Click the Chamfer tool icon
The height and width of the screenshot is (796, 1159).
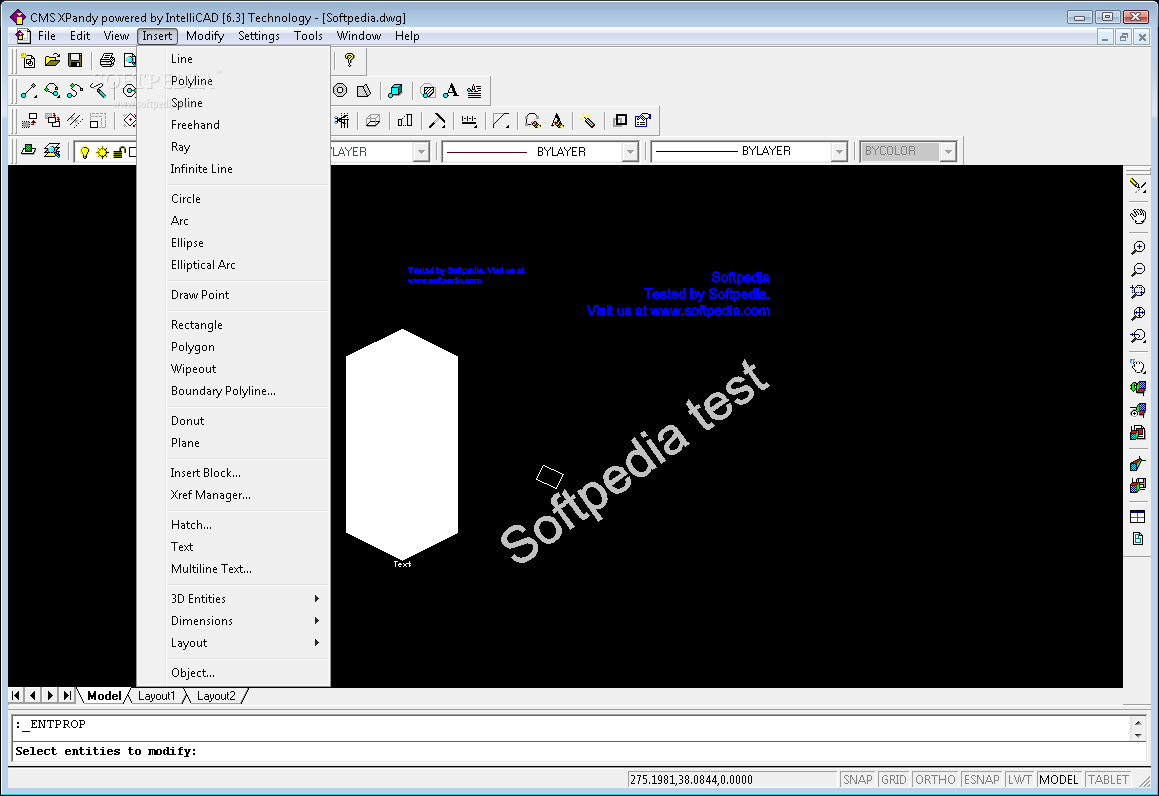(x=501, y=120)
